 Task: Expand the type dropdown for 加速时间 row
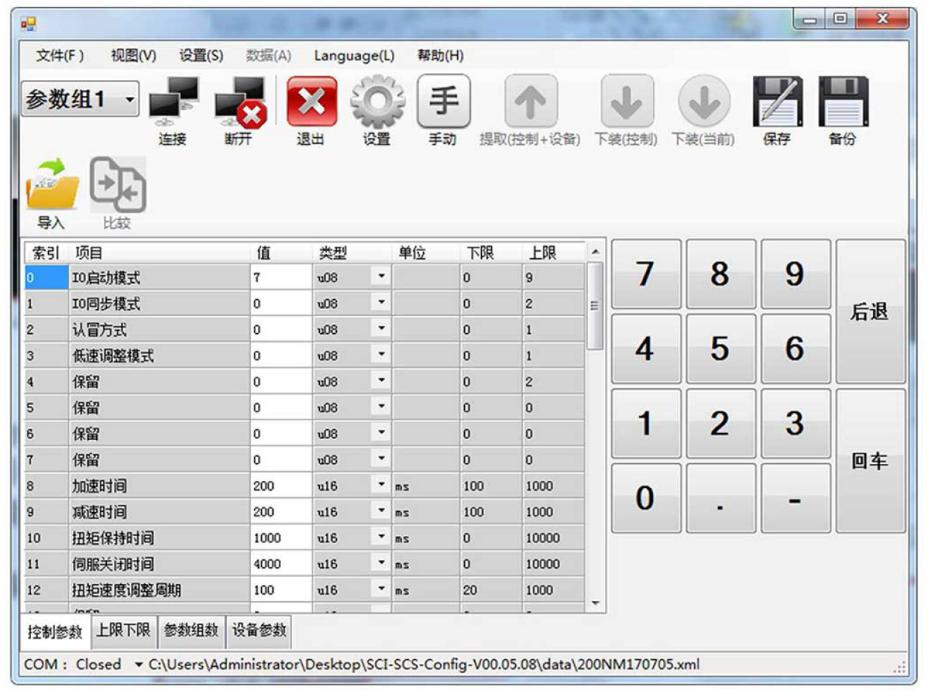click(381, 485)
